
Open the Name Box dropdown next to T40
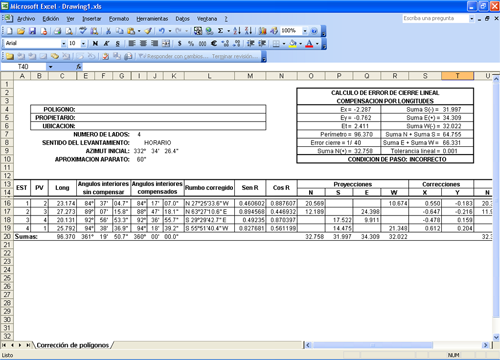[x=50, y=67]
